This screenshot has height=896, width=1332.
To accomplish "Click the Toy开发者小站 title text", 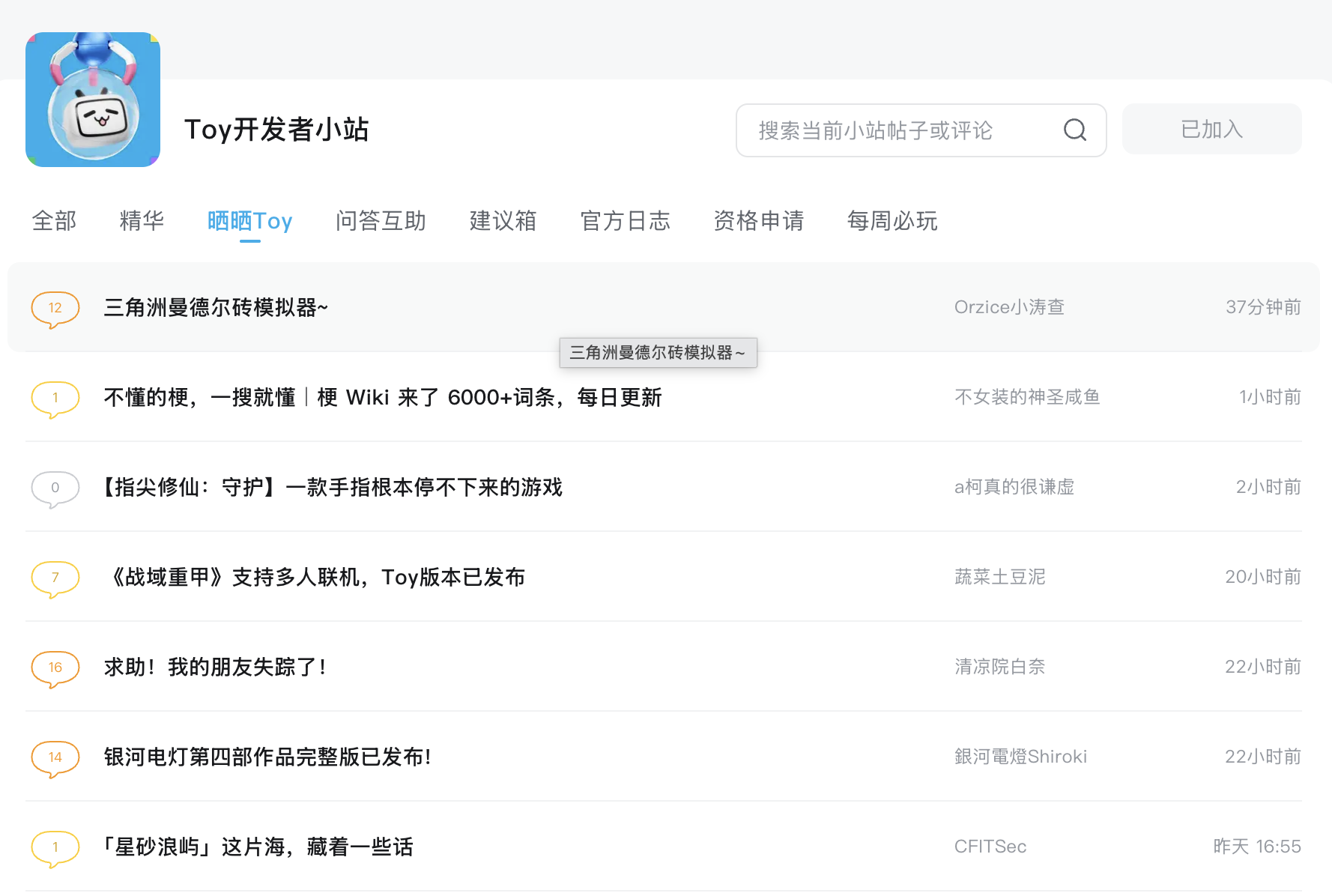I will (276, 130).
